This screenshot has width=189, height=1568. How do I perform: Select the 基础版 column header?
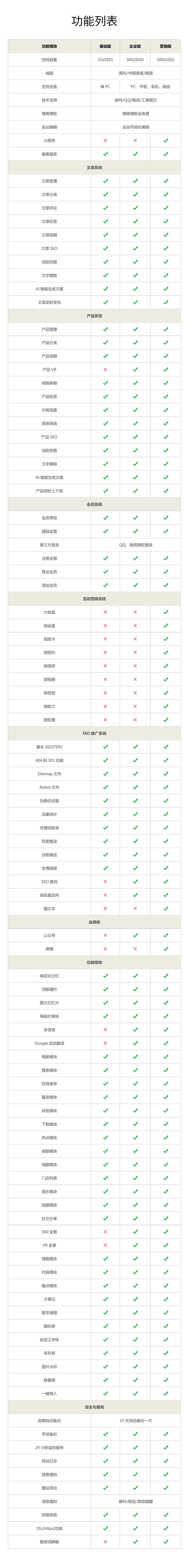tap(105, 46)
